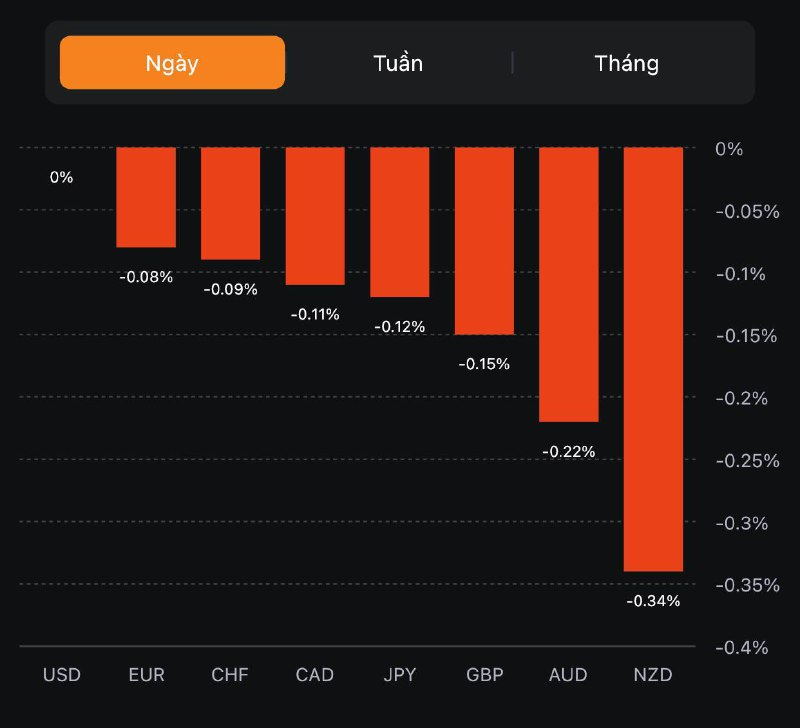Open the Tháng tab
Screen dimensions: 800x728
[626, 63]
